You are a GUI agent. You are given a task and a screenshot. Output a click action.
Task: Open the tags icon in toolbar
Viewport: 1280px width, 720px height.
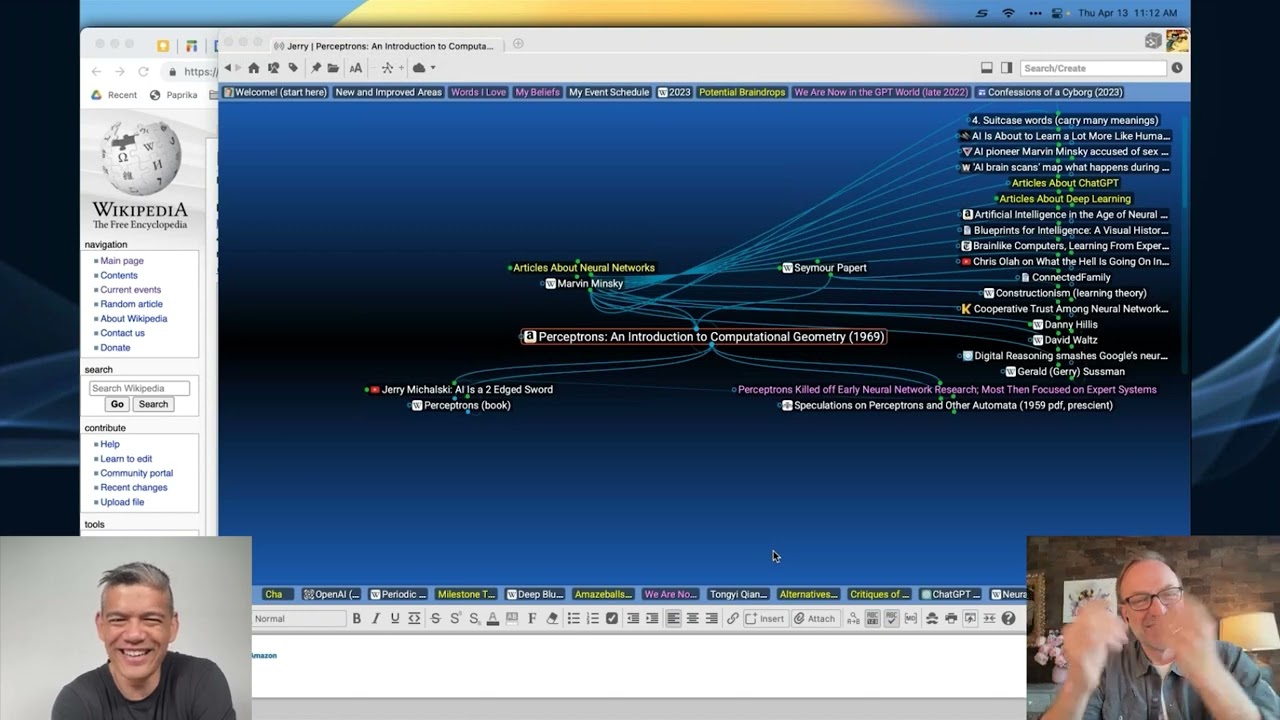coord(293,68)
